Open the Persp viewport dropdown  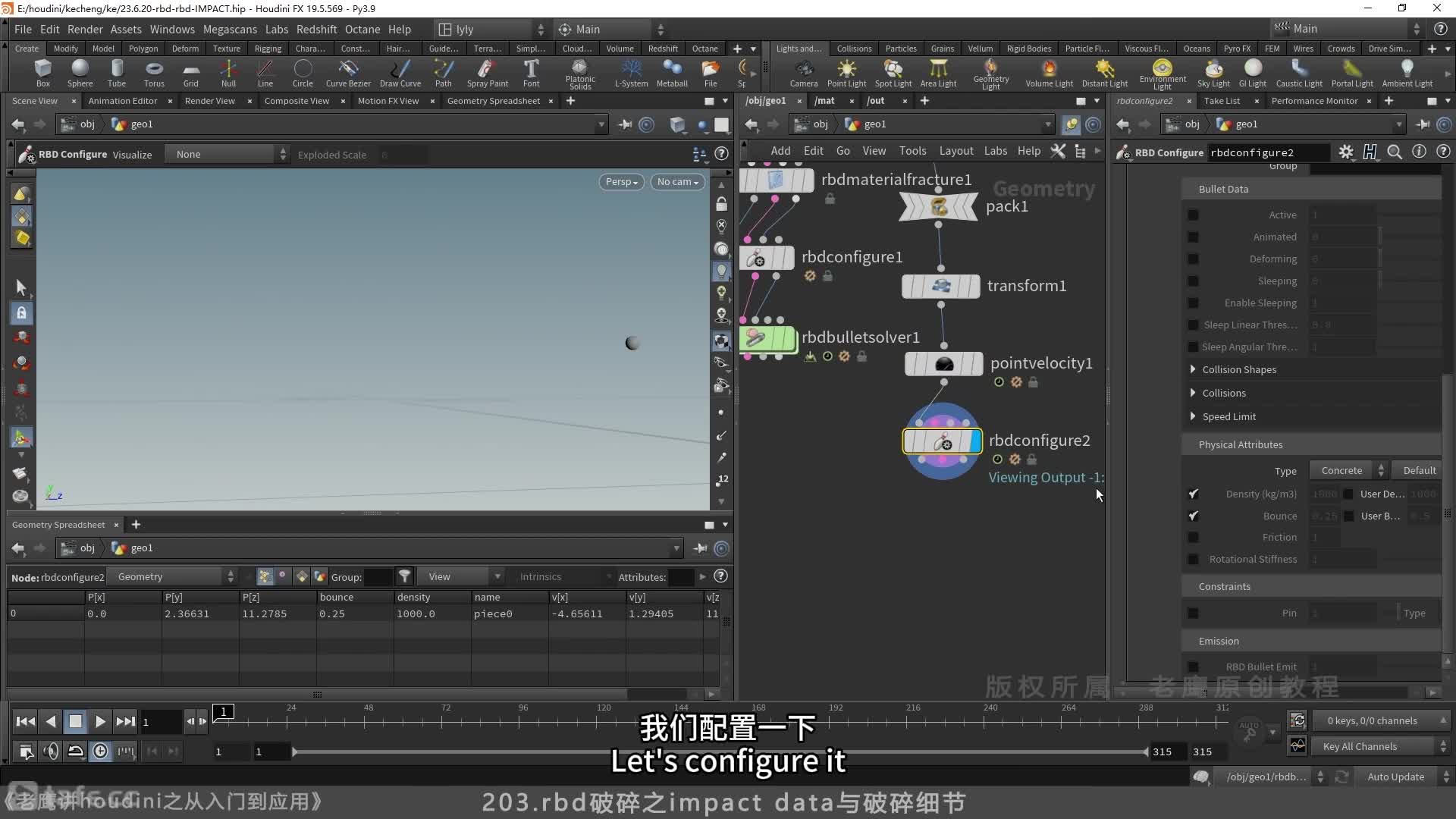pos(621,182)
